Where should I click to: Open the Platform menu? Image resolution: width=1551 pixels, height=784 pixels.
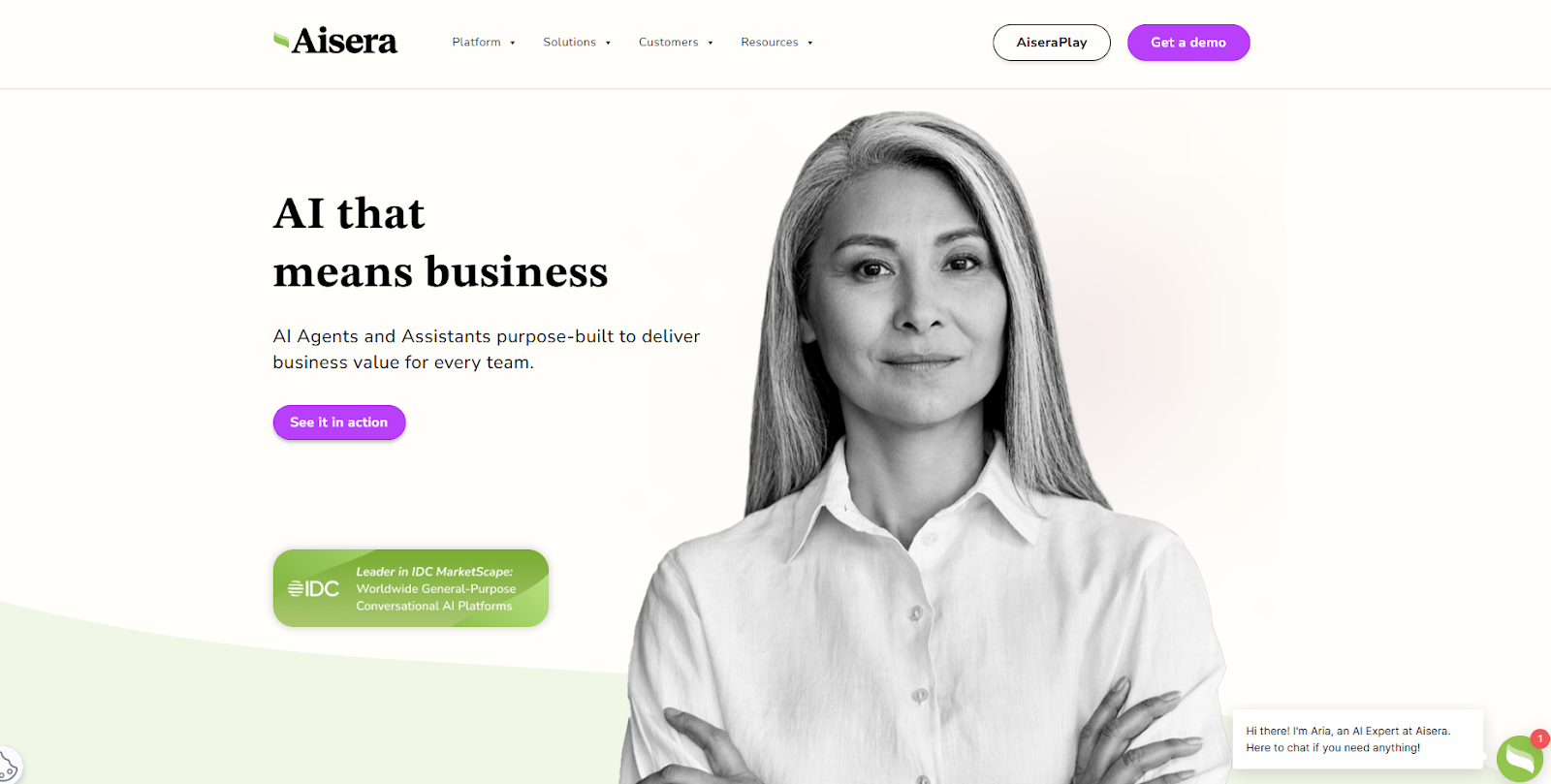[x=476, y=42]
